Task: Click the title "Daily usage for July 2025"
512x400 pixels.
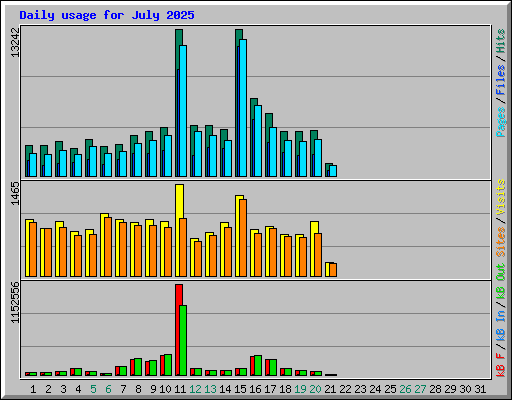Action: point(107,15)
